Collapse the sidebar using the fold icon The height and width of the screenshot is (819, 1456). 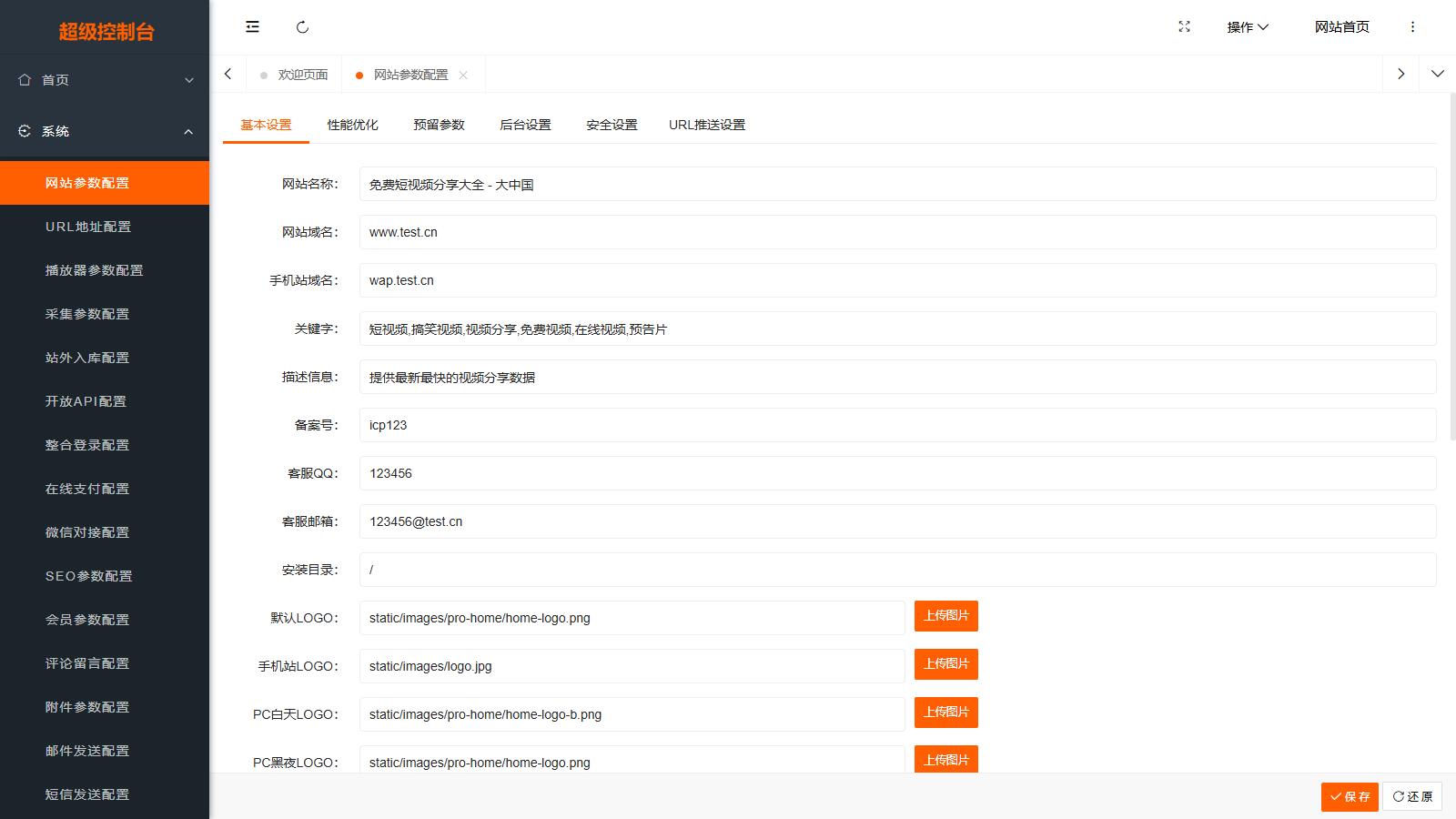pyautogui.click(x=252, y=26)
